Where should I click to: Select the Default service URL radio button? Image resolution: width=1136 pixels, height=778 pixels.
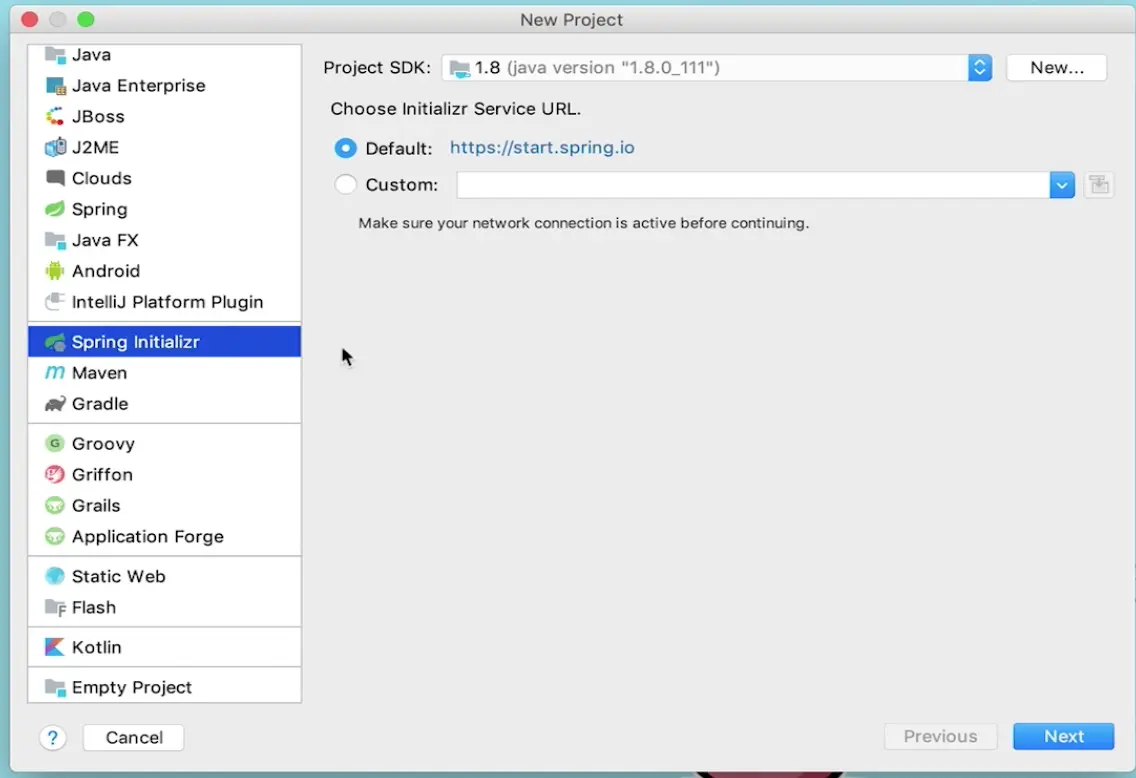346,148
